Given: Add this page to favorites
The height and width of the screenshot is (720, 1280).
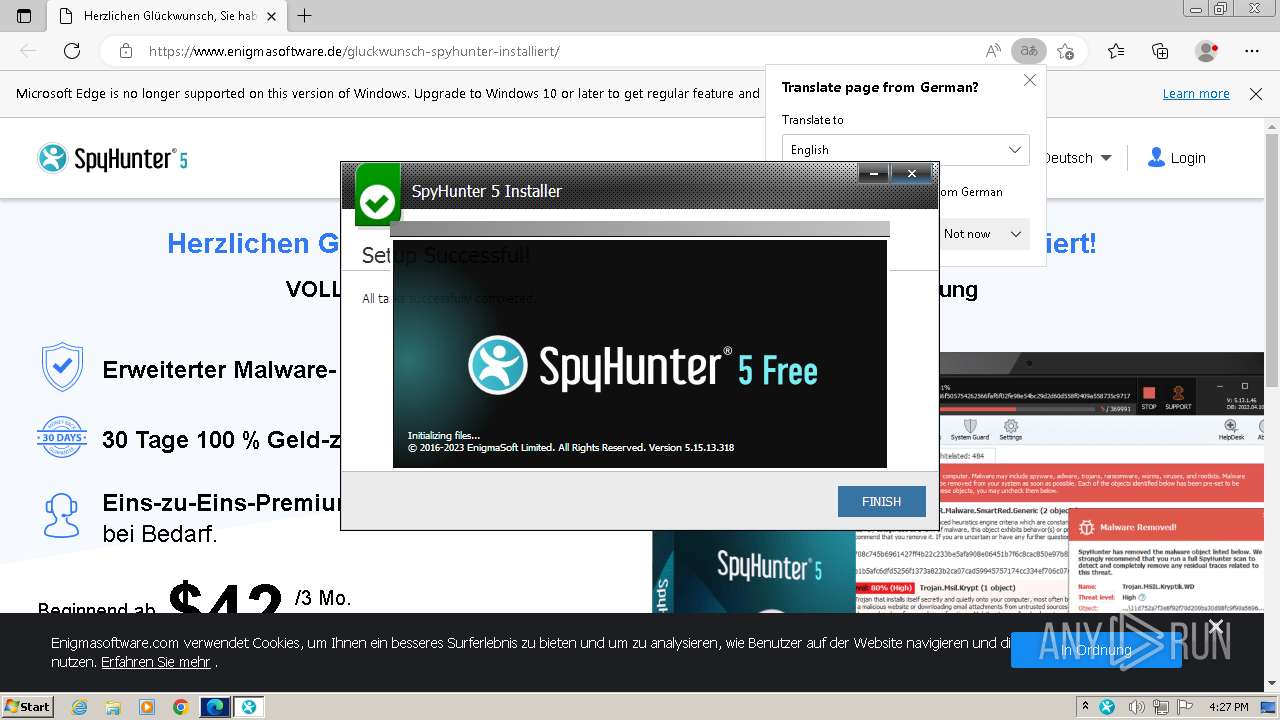Looking at the screenshot, I should pos(1065,51).
